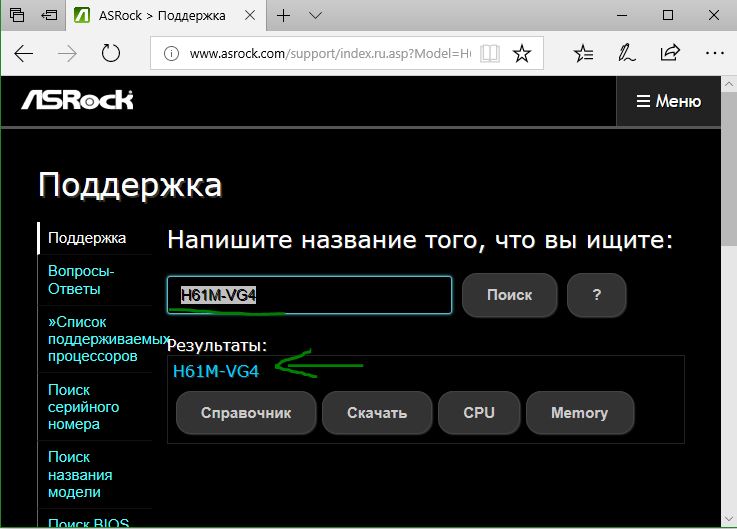Open tab preview dropdown chevron
The width and height of the screenshot is (737, 529).
tap(315, 16)
